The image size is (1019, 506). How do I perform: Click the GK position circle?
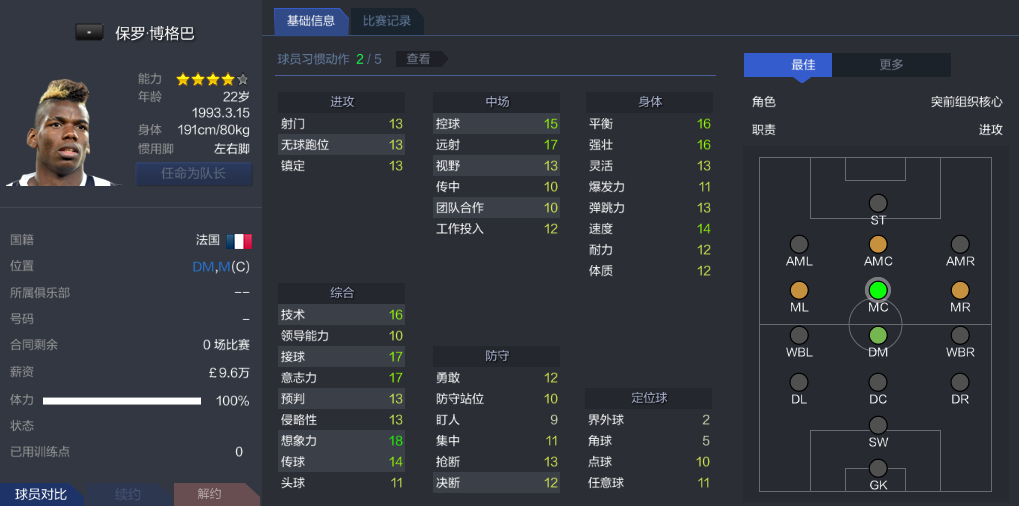pyautogui.click(x=878, y=468)
